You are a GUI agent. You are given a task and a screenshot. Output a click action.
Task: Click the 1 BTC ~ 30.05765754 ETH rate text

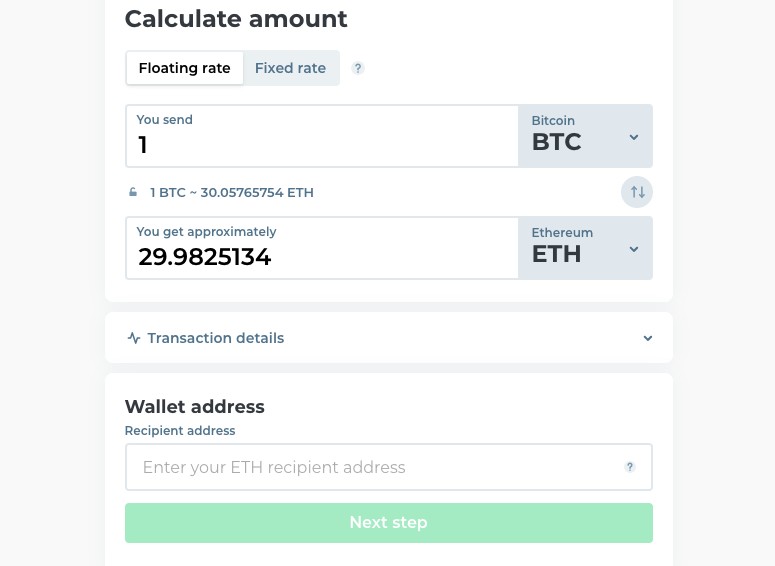pos(232,192)
